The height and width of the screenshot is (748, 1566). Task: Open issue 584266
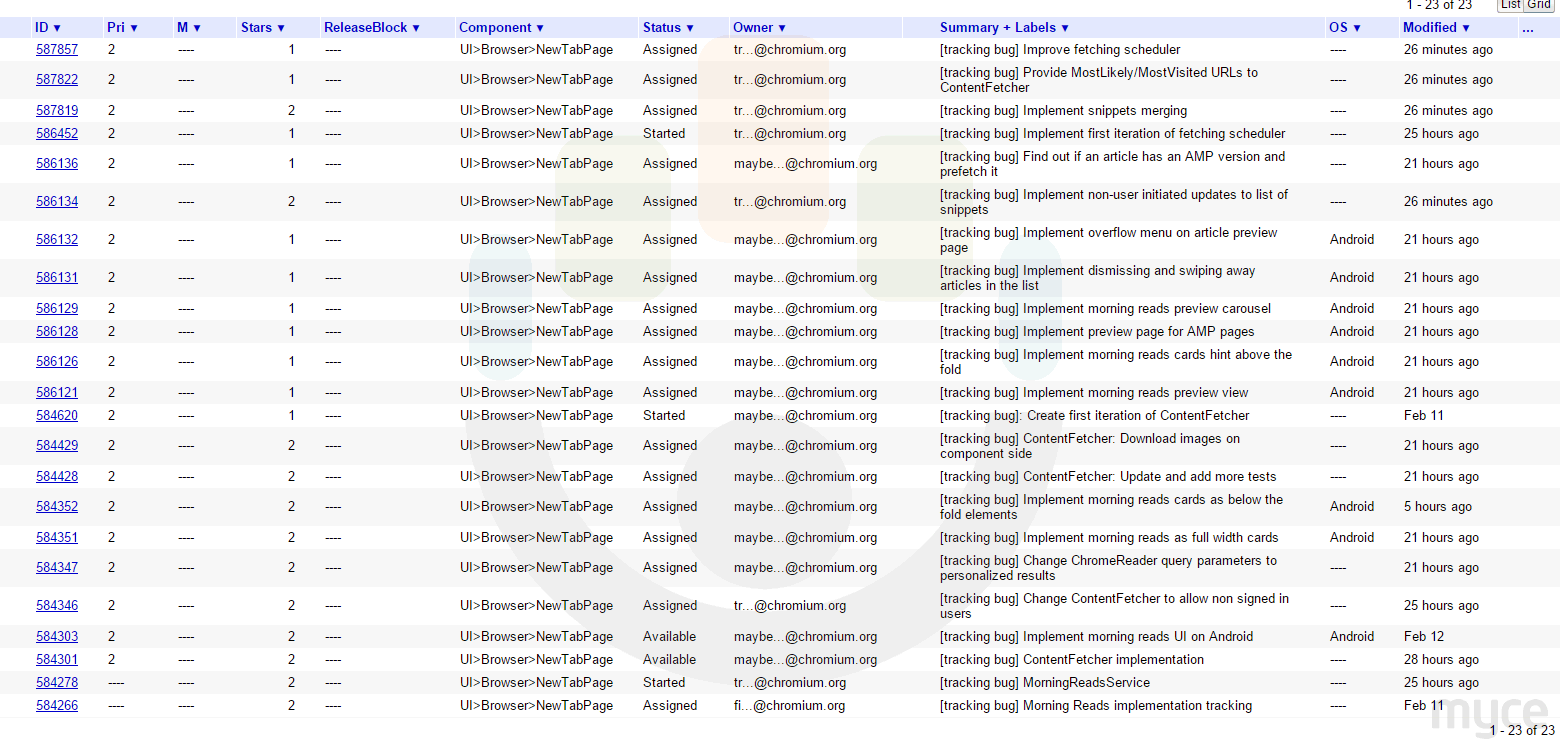[57, 706]
